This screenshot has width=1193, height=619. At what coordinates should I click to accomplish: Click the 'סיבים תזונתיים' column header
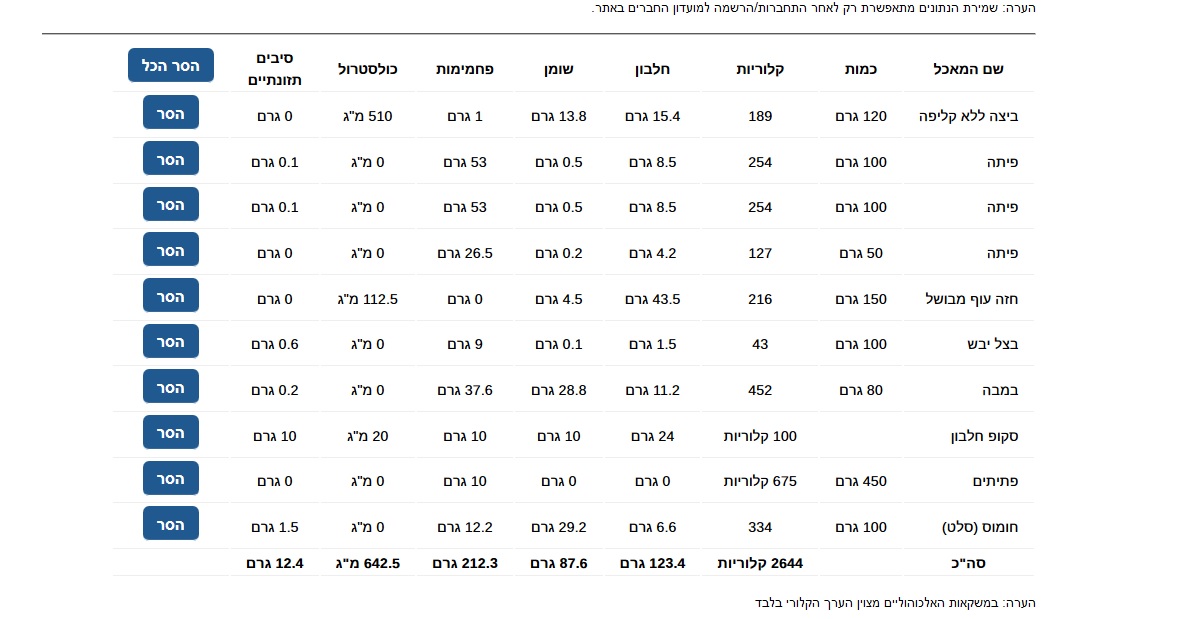point(275,69)
